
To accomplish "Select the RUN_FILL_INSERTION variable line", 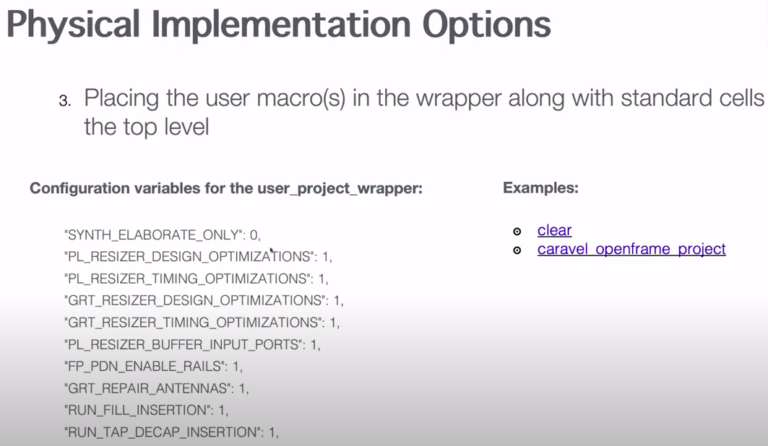I will click(x=151, y=410).
